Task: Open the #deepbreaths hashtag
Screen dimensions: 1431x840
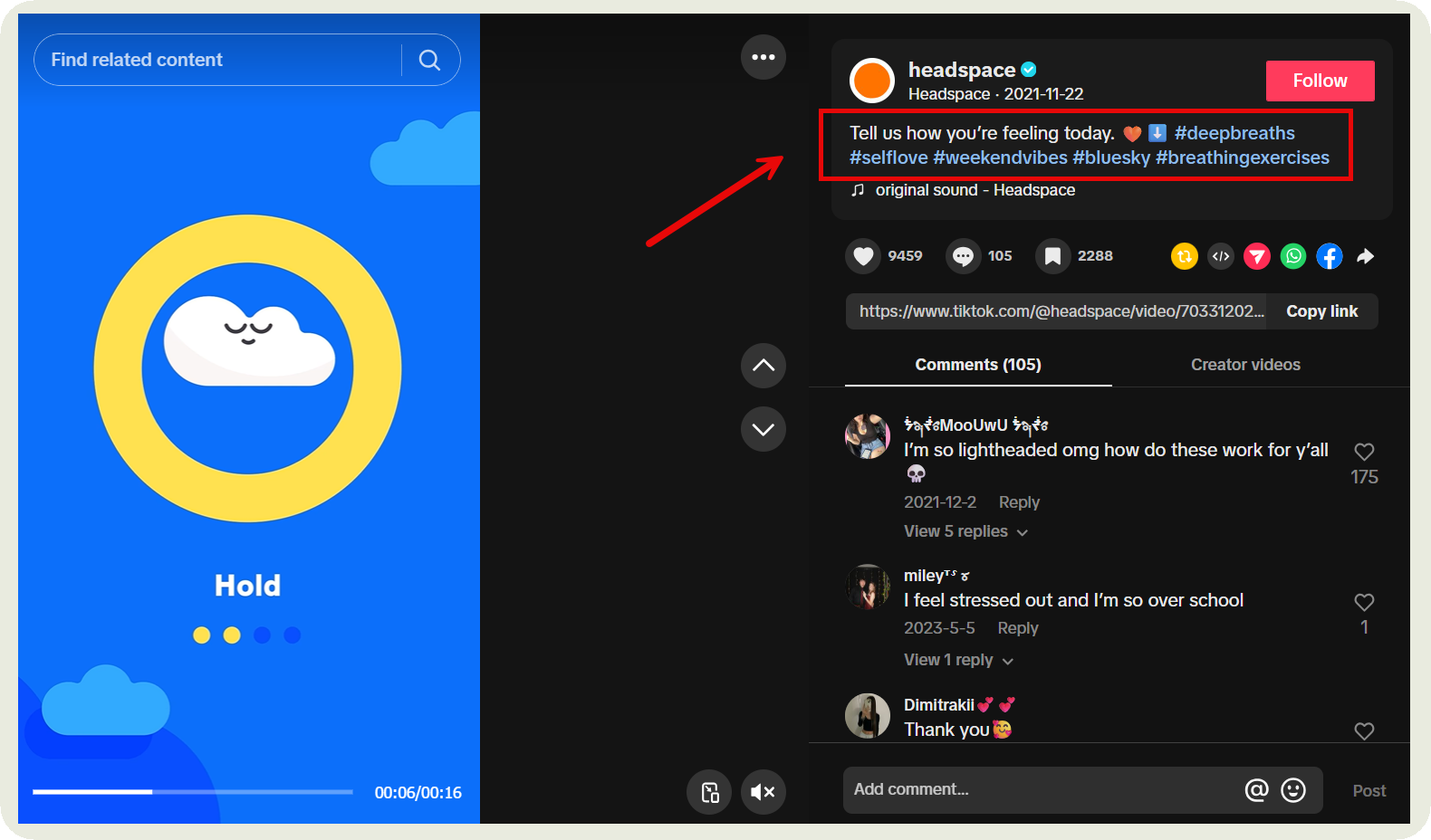Action: point(1234,133)
